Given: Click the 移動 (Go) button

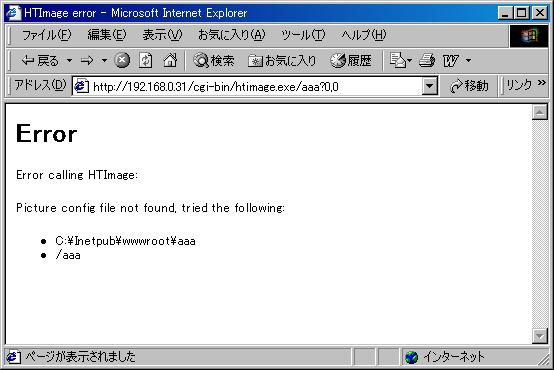Looking at the screenshot, I should (x=469, y=86).
